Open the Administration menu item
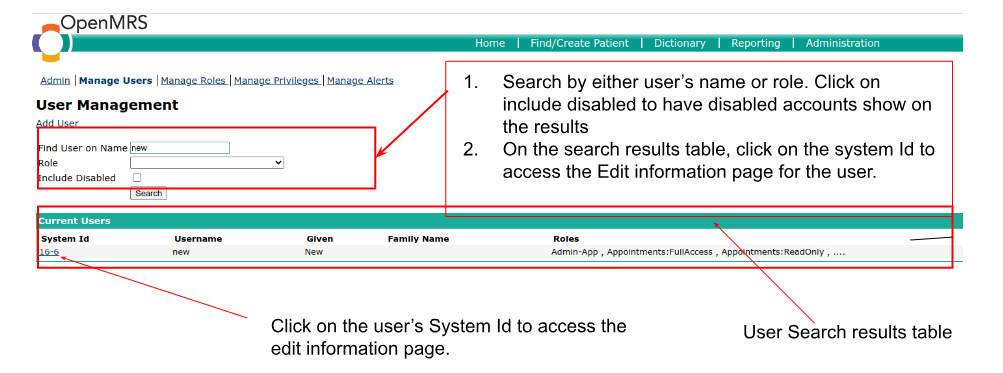Image resolution: width=1003 pixels, height=373 pixels. 842,44
